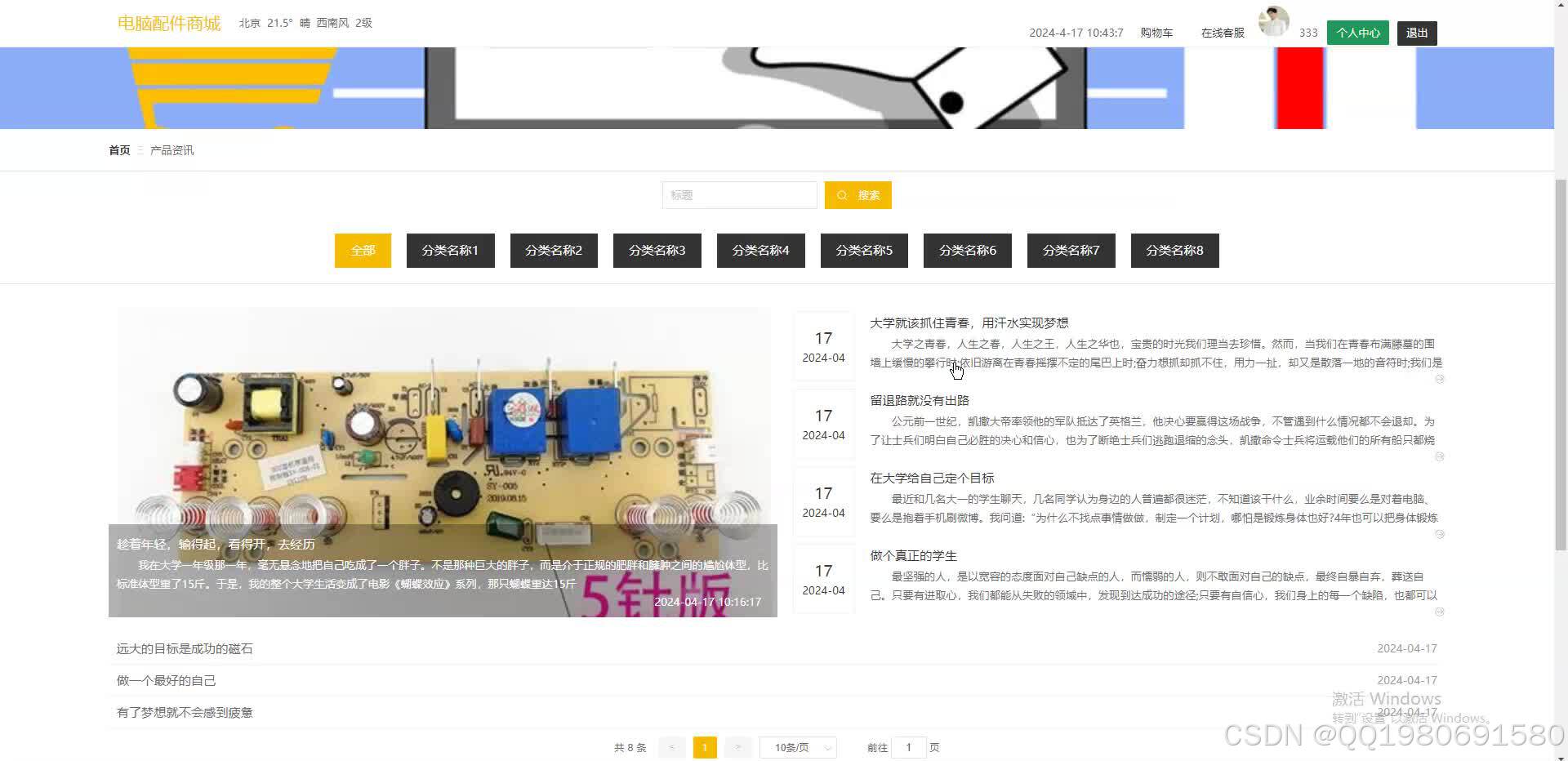Viewport: 1568px width, 761px height.
Task: Click the previous page arrow
Action: pyautogui.click(x=671, y=747)
